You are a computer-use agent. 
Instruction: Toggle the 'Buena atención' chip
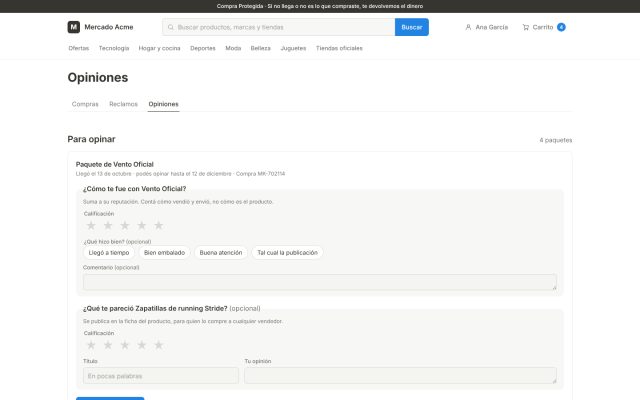pyautogui.click(x=221, y=253)
